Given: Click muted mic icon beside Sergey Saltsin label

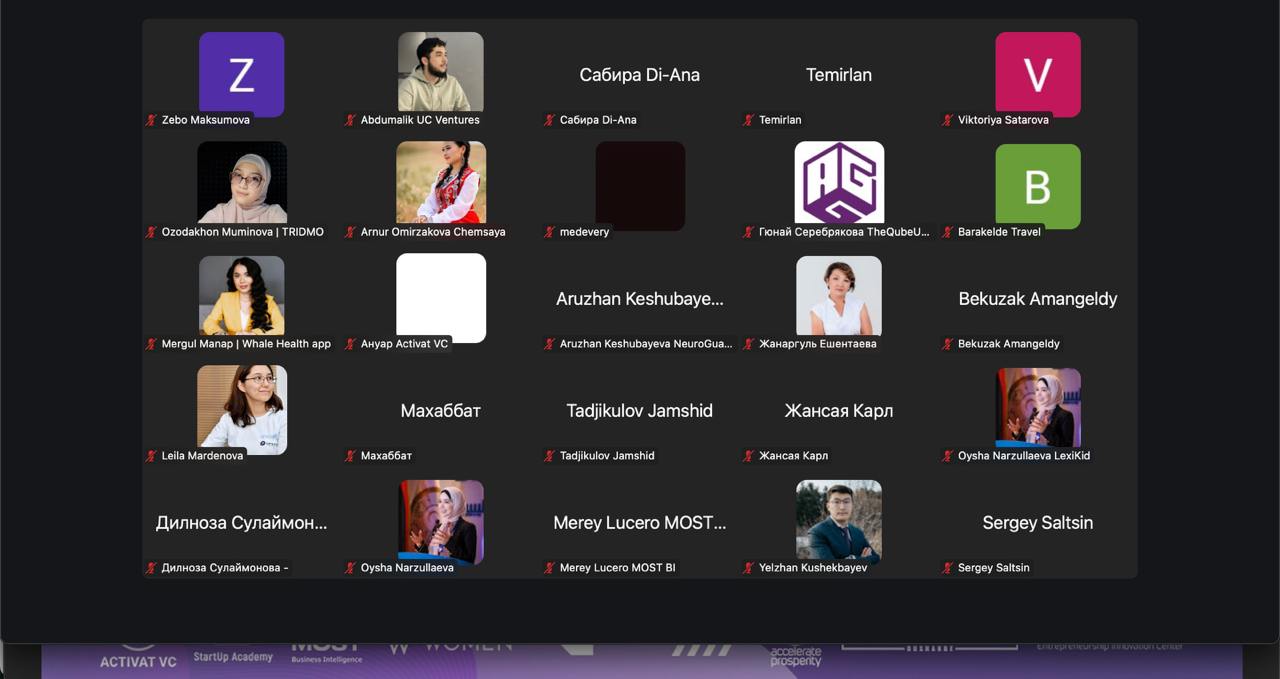Looking at the screenshot, I should pyautogui.click(x=948, y=568).
